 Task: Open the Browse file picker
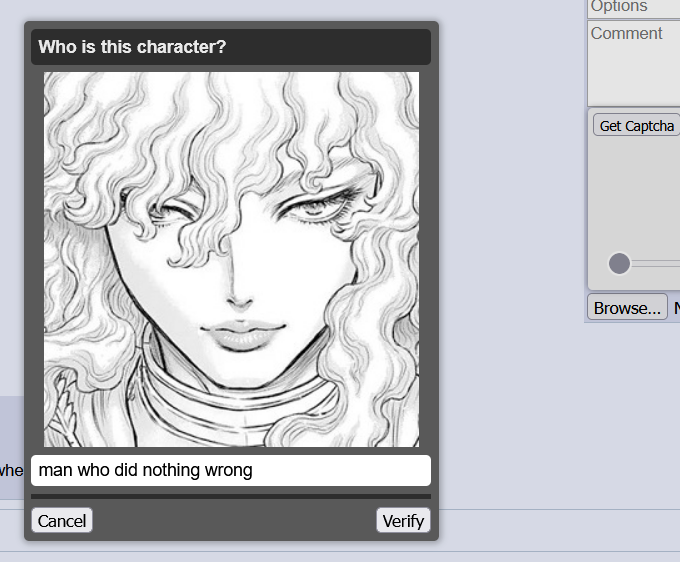627,307
